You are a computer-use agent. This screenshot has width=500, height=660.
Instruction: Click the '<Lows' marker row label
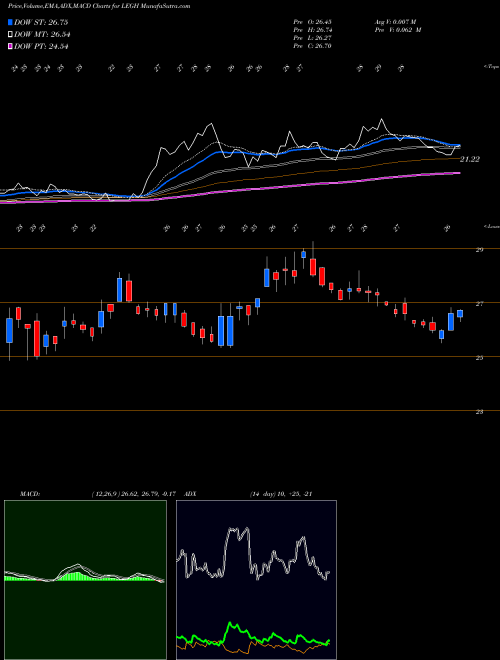(x=492, y=227)
